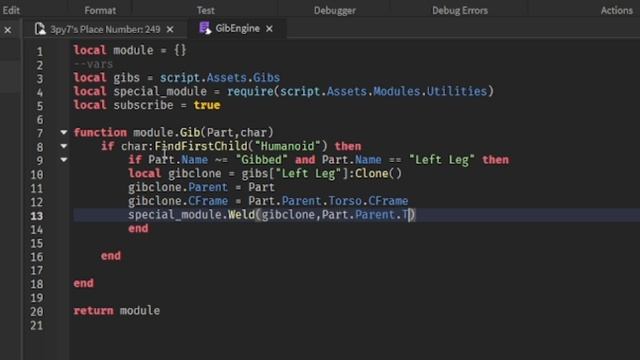Click 'Weld' in special_module.Weld on line 13
This screenshot has width=640, height=360.
pyautogui.click(x=241, y=215)
